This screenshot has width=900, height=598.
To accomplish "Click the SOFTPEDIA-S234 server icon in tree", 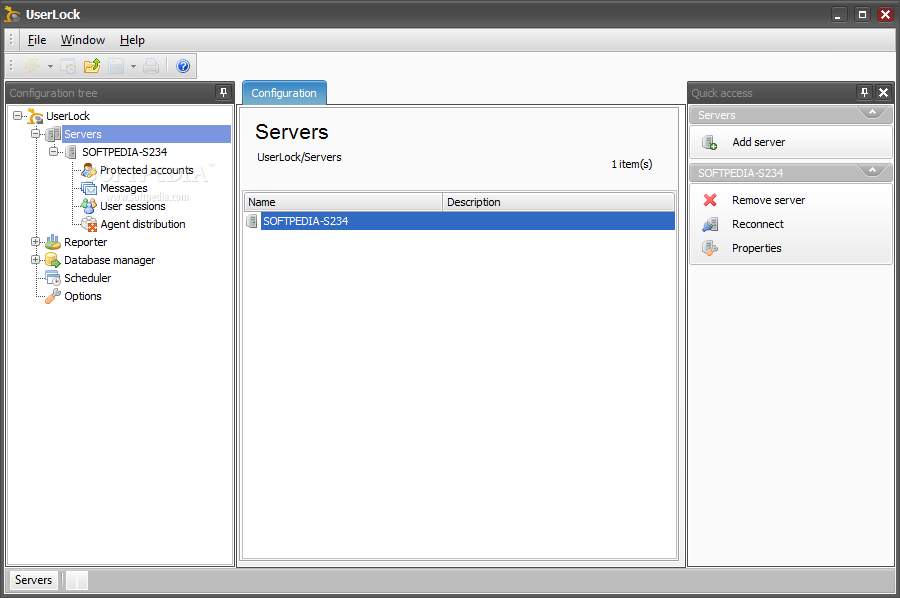I will click(71, 152).
